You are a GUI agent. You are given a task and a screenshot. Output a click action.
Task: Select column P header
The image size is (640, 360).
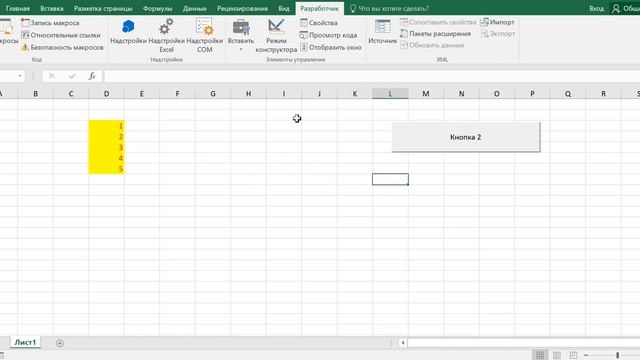pyautogui.click(x=532, y=94)
